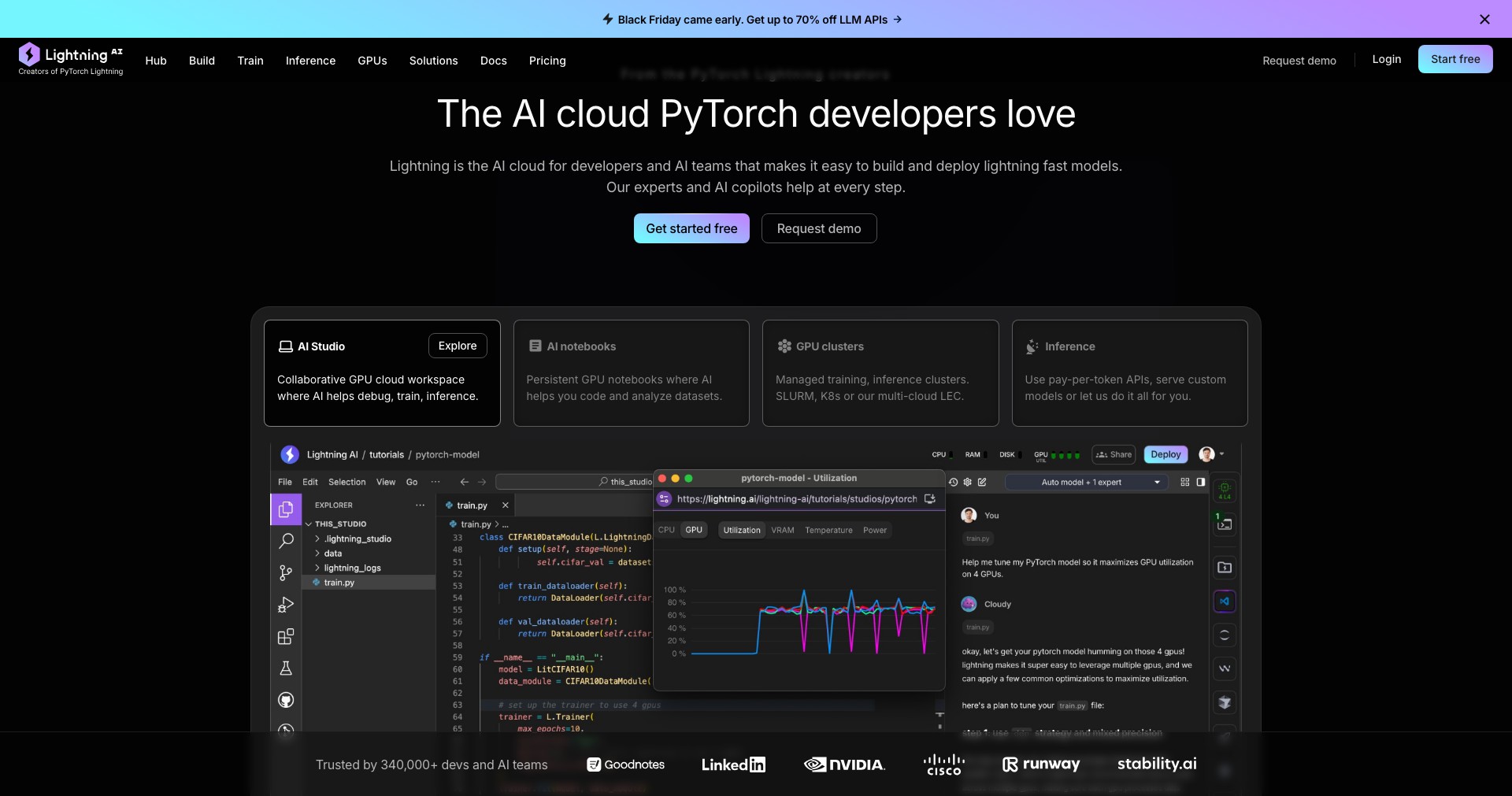This screenshot has height=796, width=1512.
Task: Select the VRAM tab
Action: pos(783,531)
